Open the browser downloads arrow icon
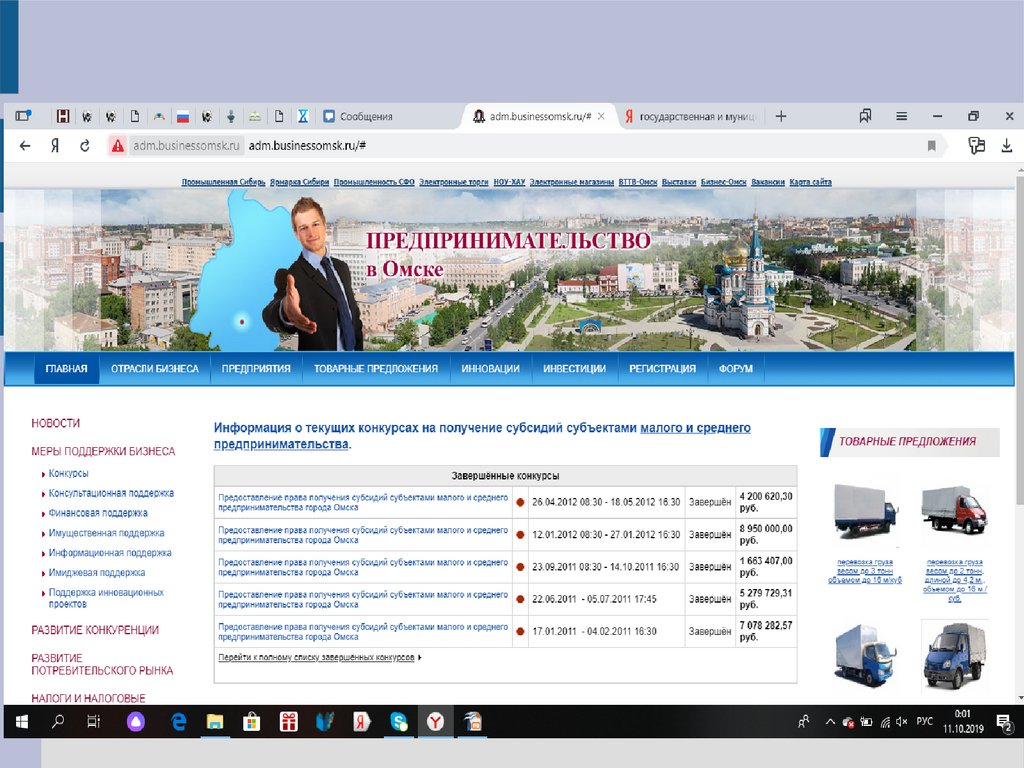This screenshot has height=768, width=1024. (1006, 146)
